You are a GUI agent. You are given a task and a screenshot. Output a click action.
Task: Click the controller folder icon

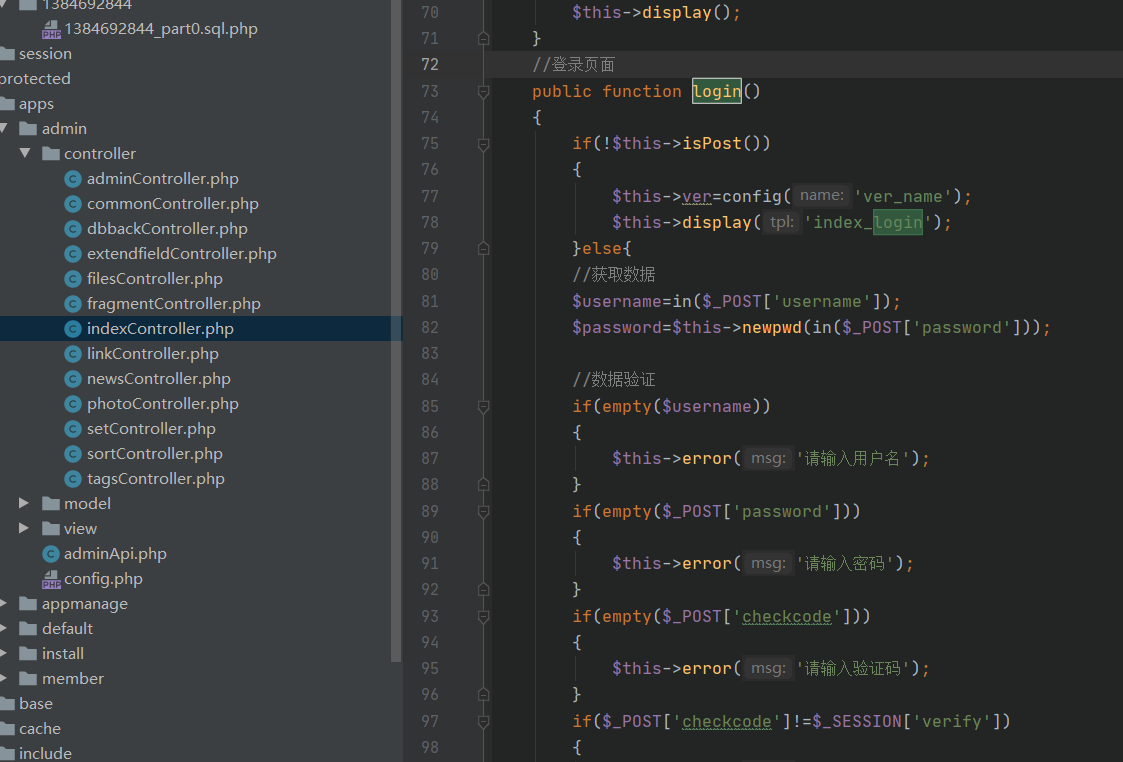[51, 153]
